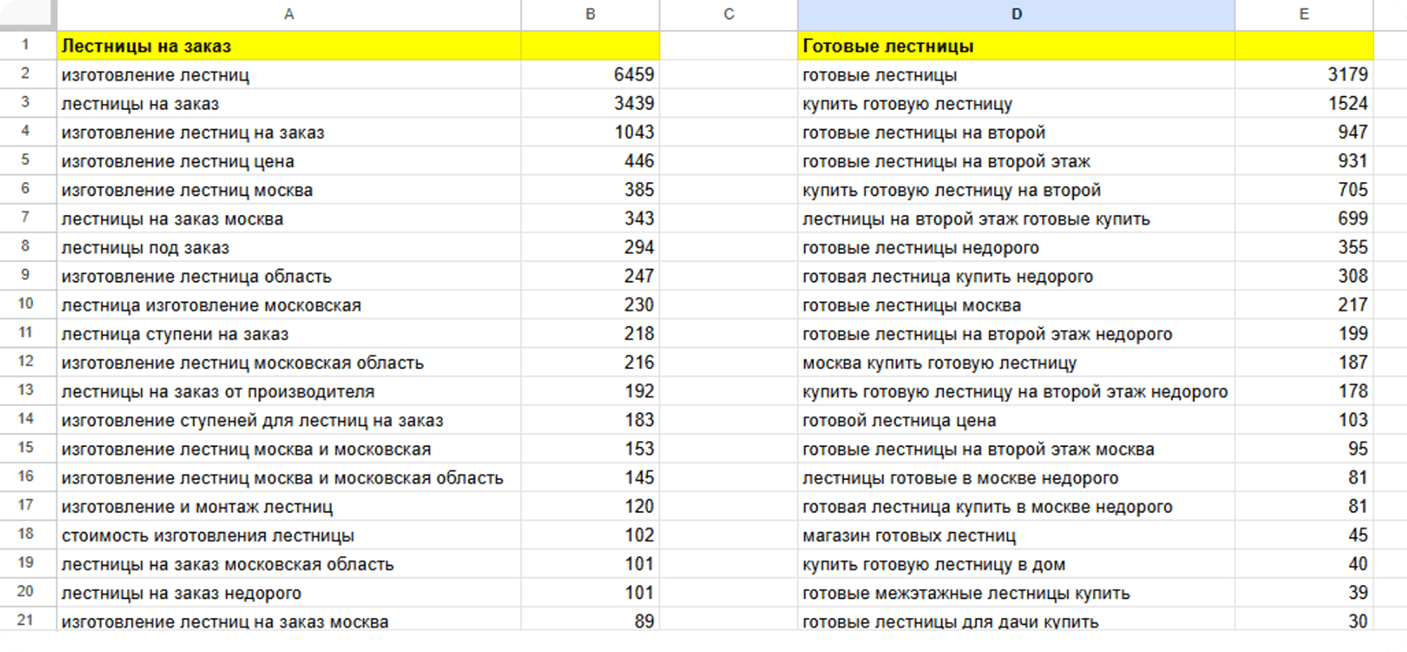Screen dimensions: 1407x652
Task: Click value 3179
Action: (x=1304, y=75)
